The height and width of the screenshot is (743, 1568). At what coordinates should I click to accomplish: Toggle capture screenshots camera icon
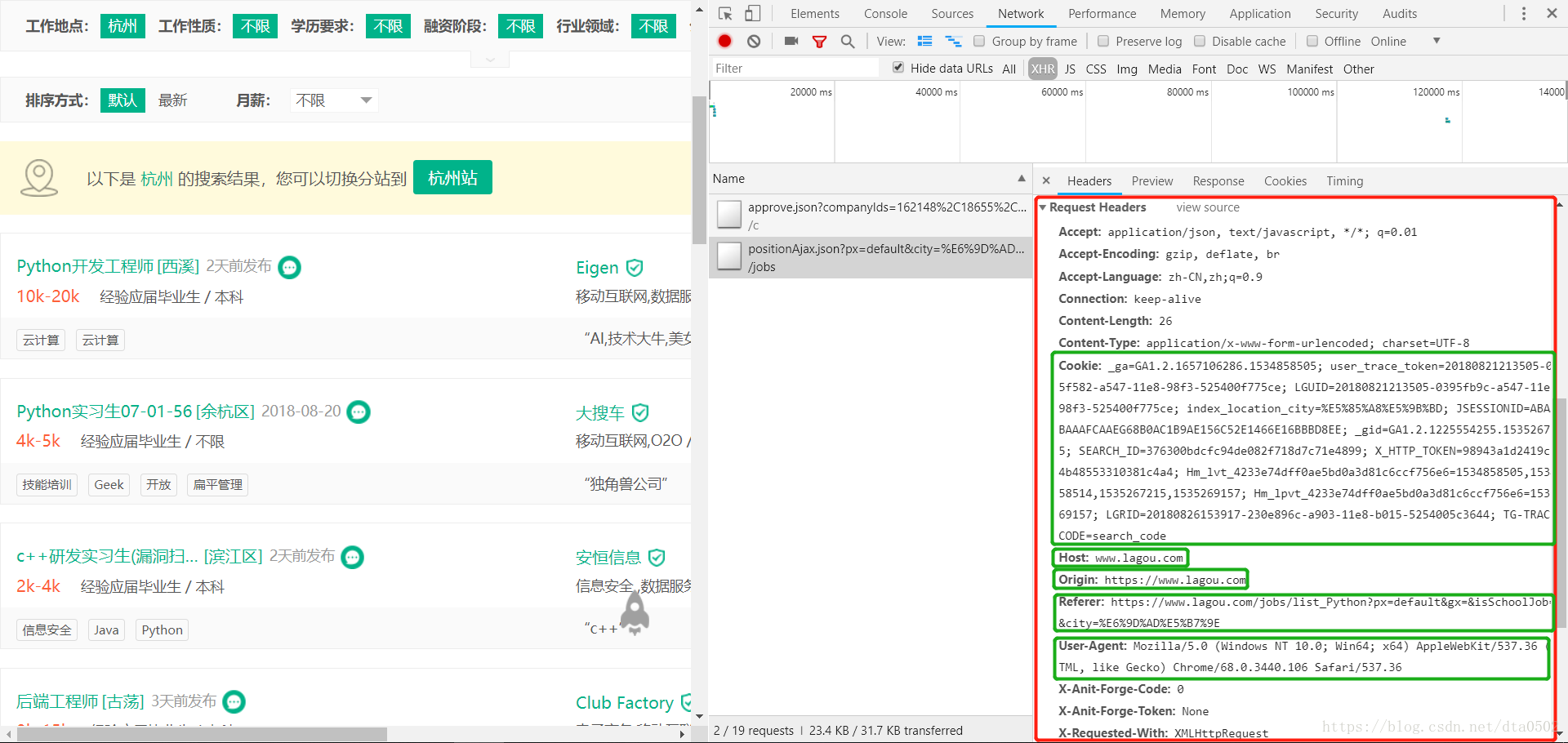click(x=791, y=41)
